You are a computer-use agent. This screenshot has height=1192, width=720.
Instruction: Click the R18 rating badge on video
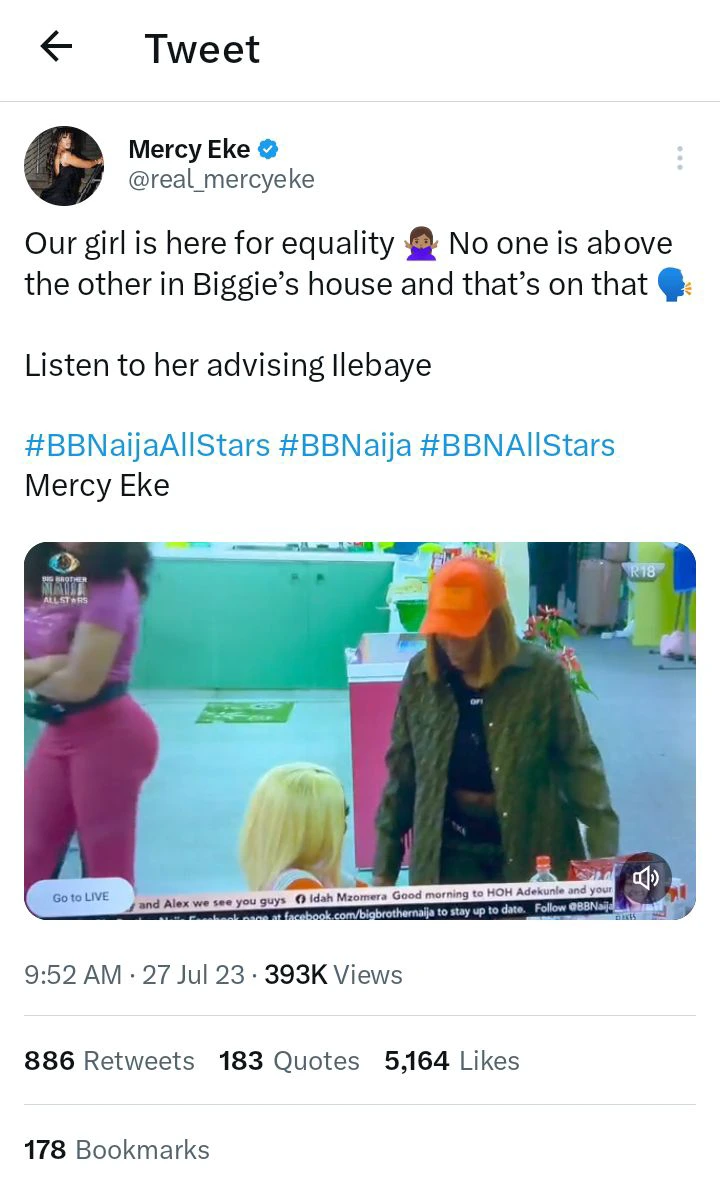click(642, 572)
